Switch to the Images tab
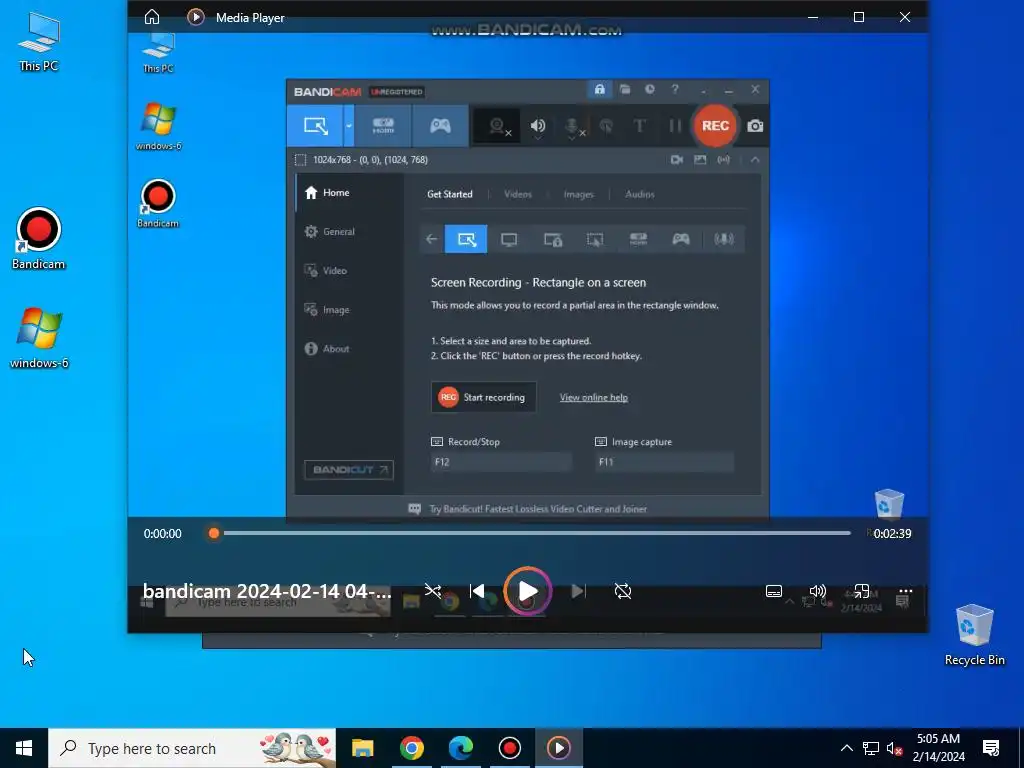Screen dimensions: 1024x768 tap(579, 194)
